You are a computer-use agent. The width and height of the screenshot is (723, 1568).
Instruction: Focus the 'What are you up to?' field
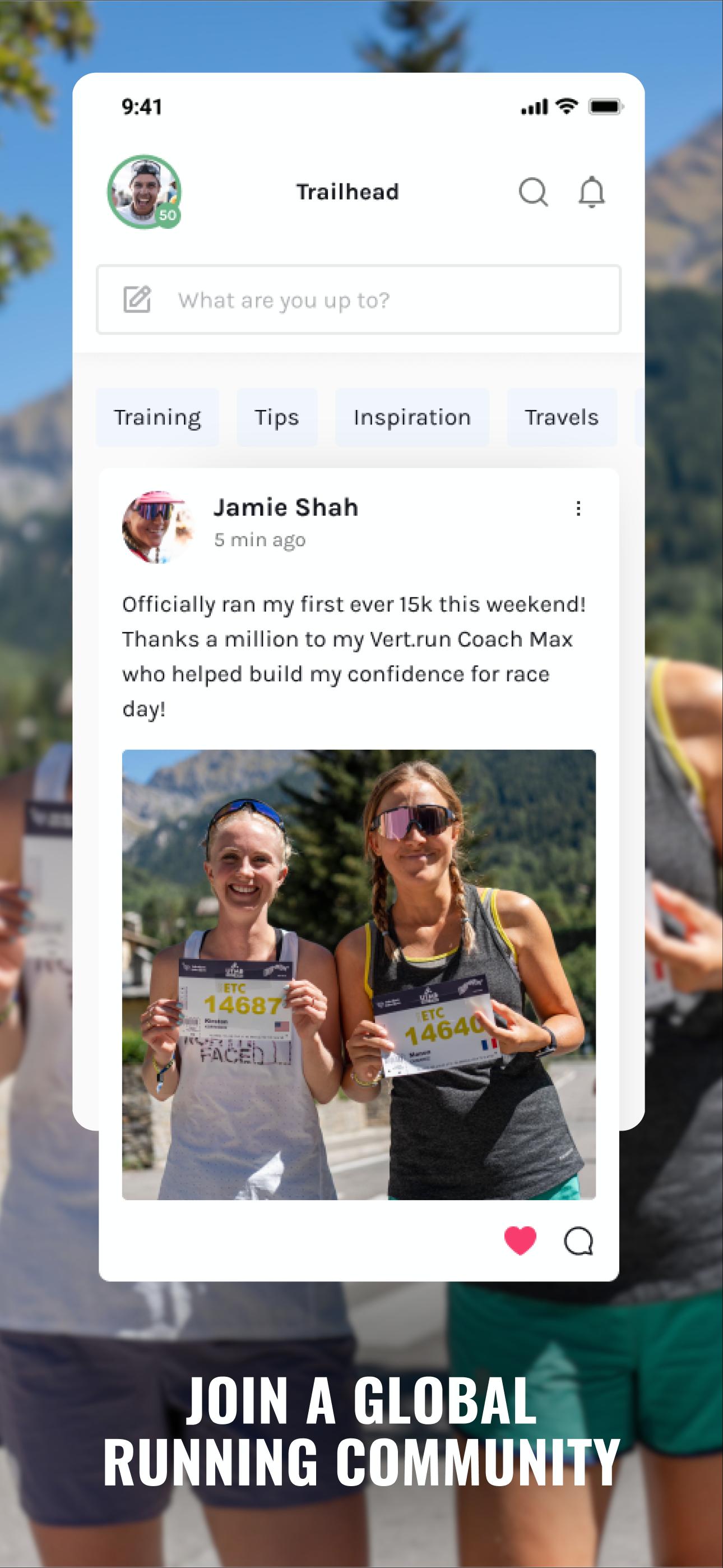[359, 299]
